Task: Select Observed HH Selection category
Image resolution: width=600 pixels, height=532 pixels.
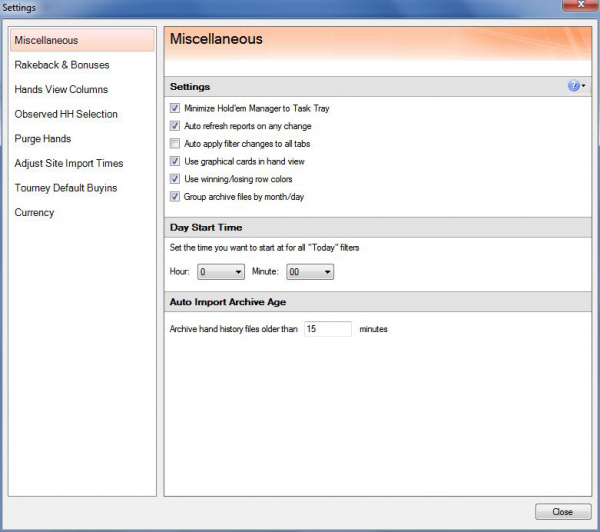Action: click(66, 114)
